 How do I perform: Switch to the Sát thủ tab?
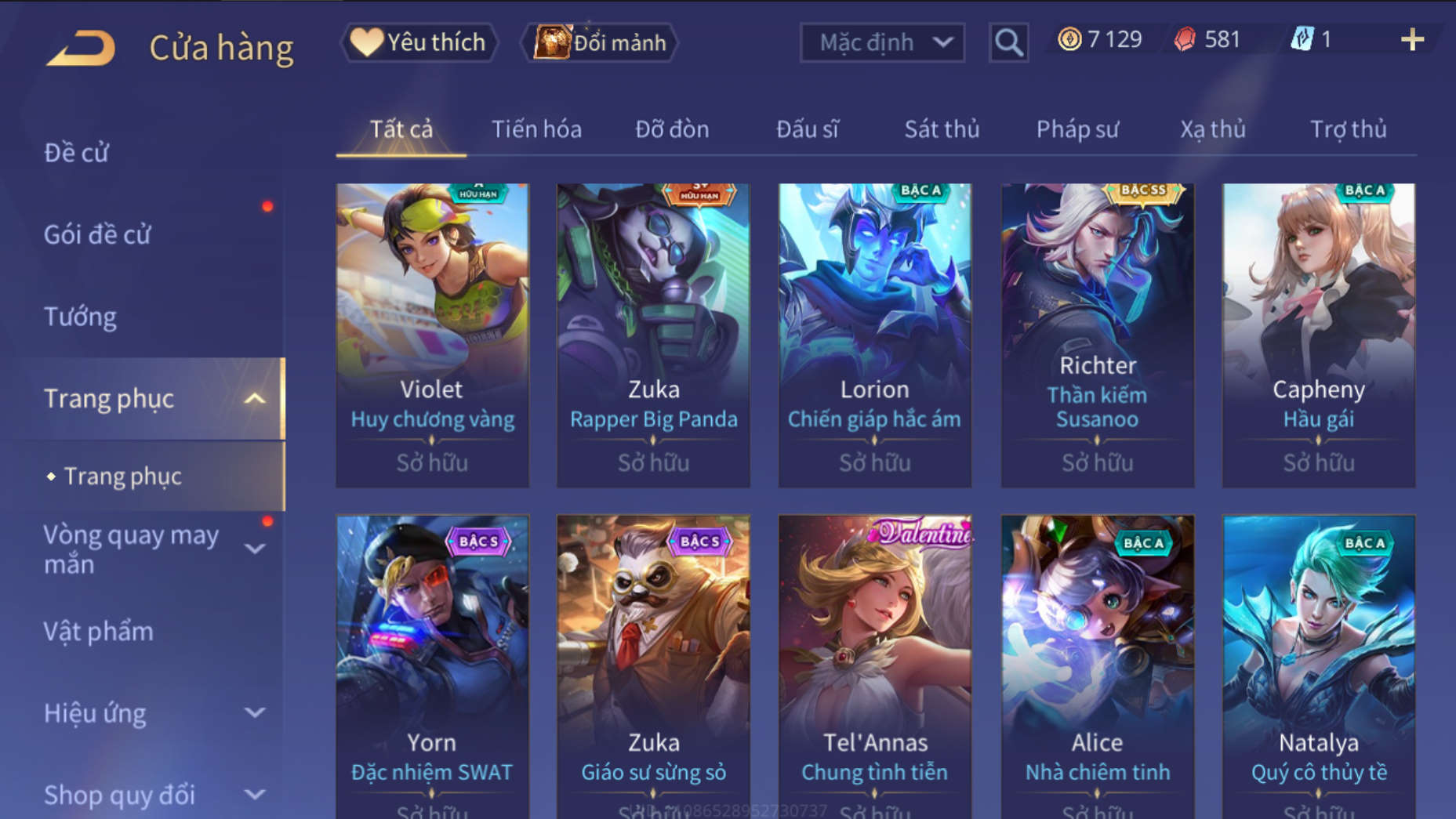[942, 129]
